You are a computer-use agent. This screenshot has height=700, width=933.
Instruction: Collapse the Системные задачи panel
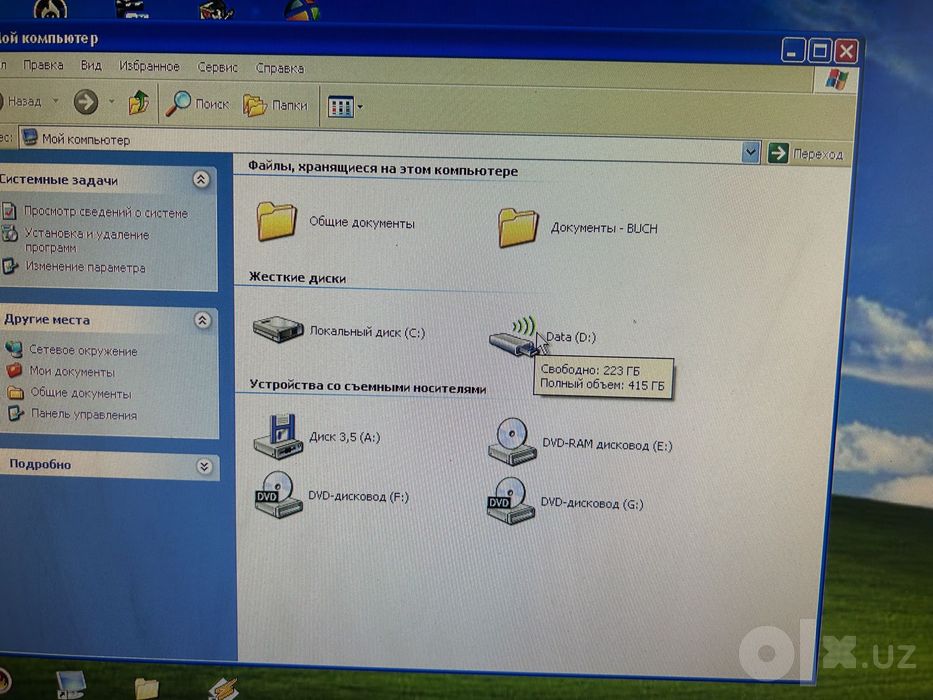pos(201,179)
